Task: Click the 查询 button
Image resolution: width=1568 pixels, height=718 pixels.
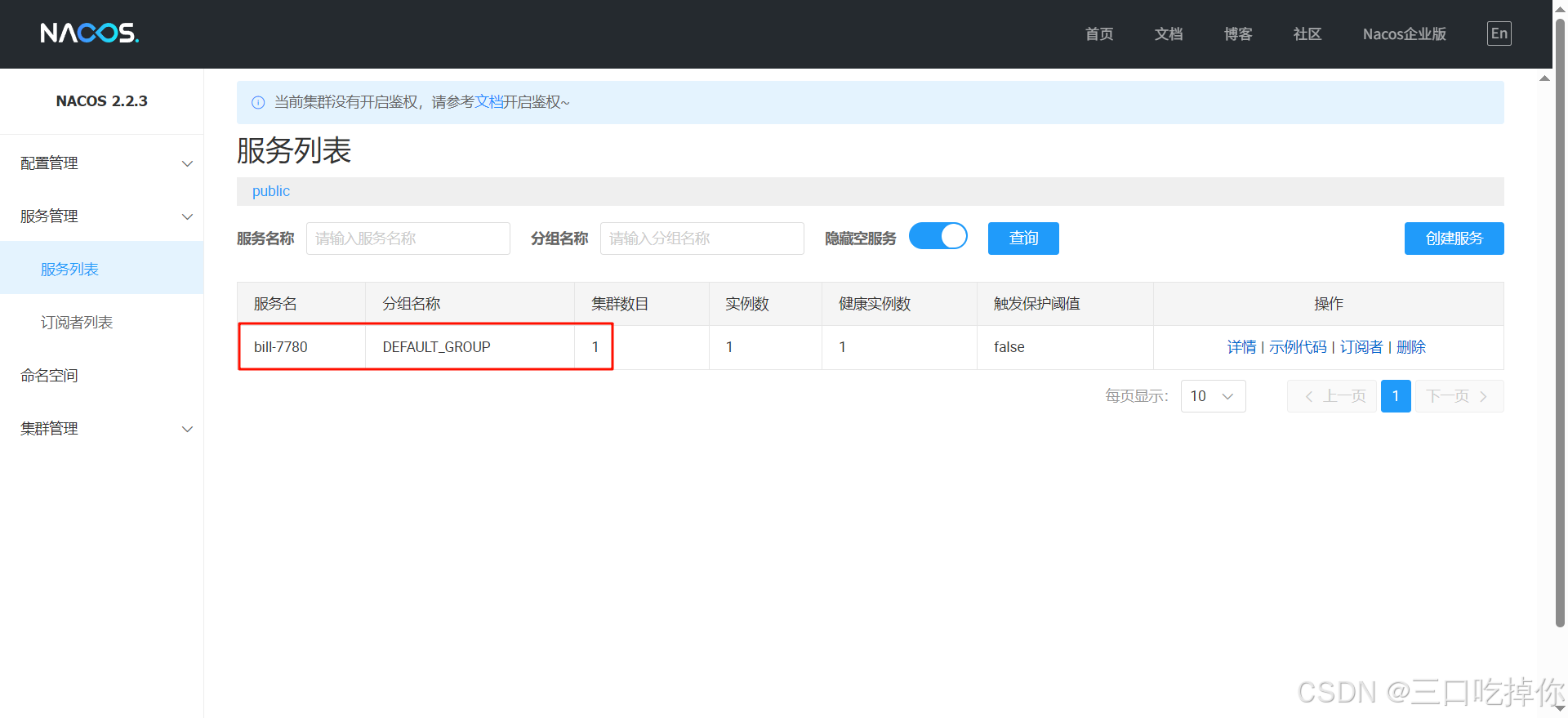Action: point(1023,239)
